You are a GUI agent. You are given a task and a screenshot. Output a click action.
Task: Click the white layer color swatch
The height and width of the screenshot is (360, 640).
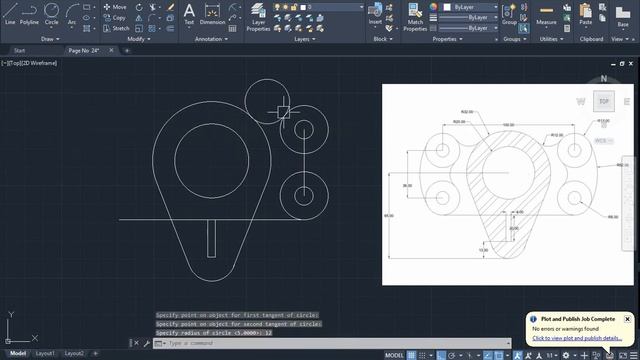click(x=303, y=7)
